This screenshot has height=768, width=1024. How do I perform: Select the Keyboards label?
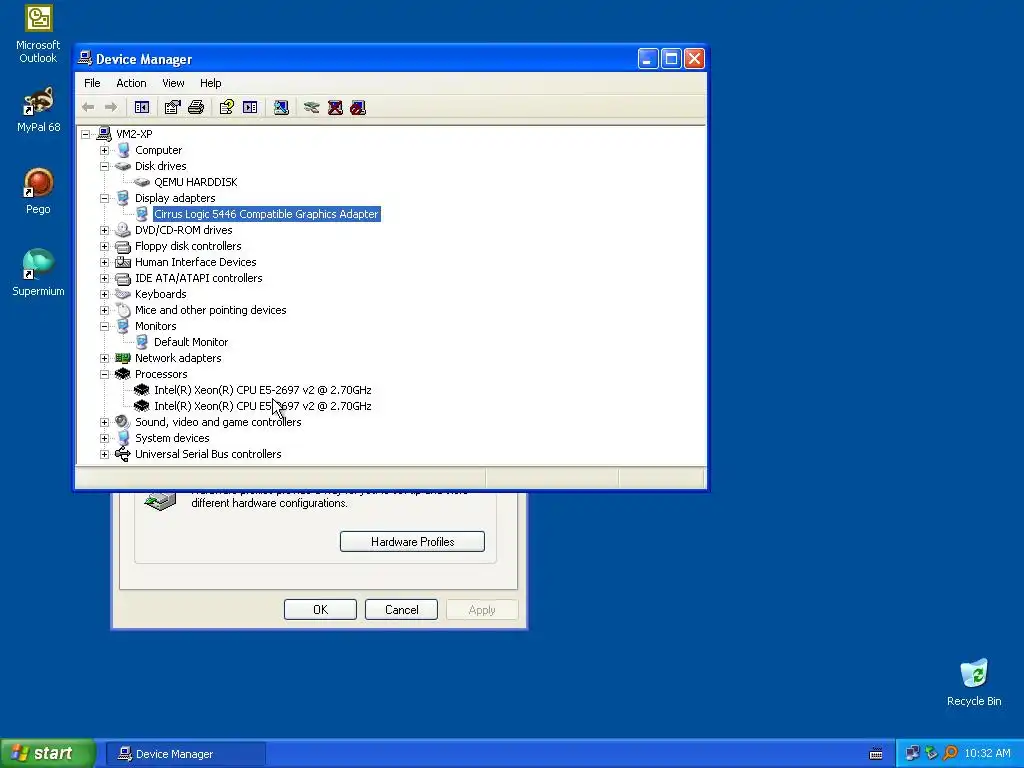pyautogui.click(x=160, y=295)
